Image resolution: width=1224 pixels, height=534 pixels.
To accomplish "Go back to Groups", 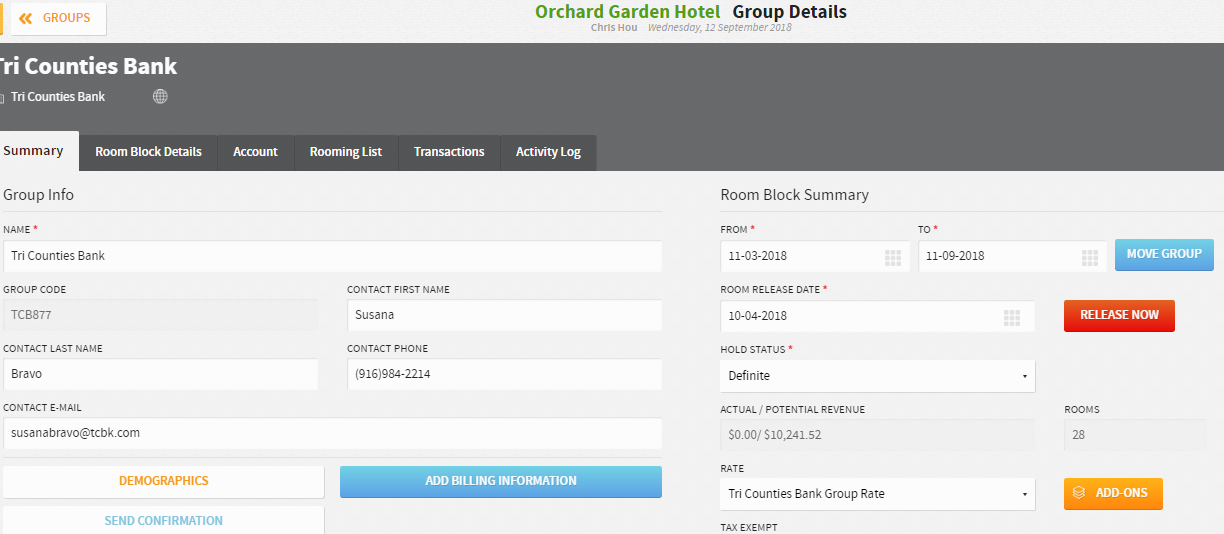I will click(56, 18).
